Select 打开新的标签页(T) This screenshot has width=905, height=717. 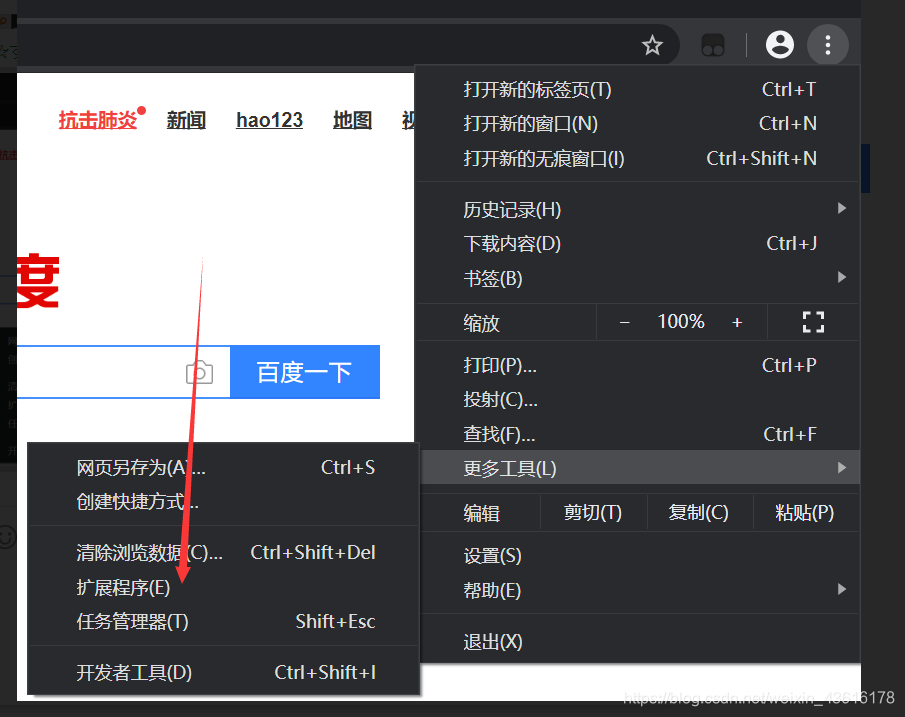[x=637, y=89]
